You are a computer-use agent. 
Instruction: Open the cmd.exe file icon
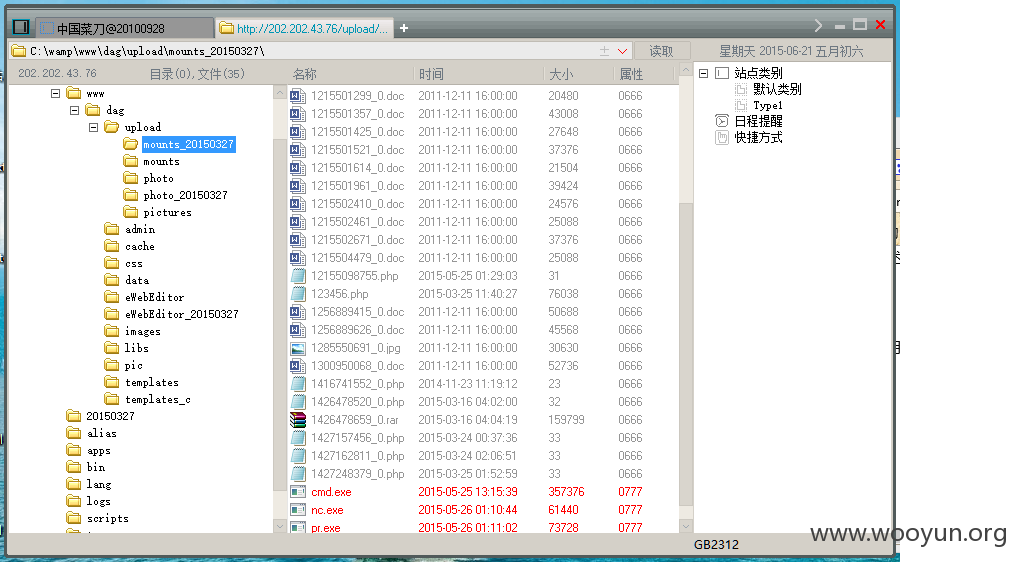[x=297, y=492]
